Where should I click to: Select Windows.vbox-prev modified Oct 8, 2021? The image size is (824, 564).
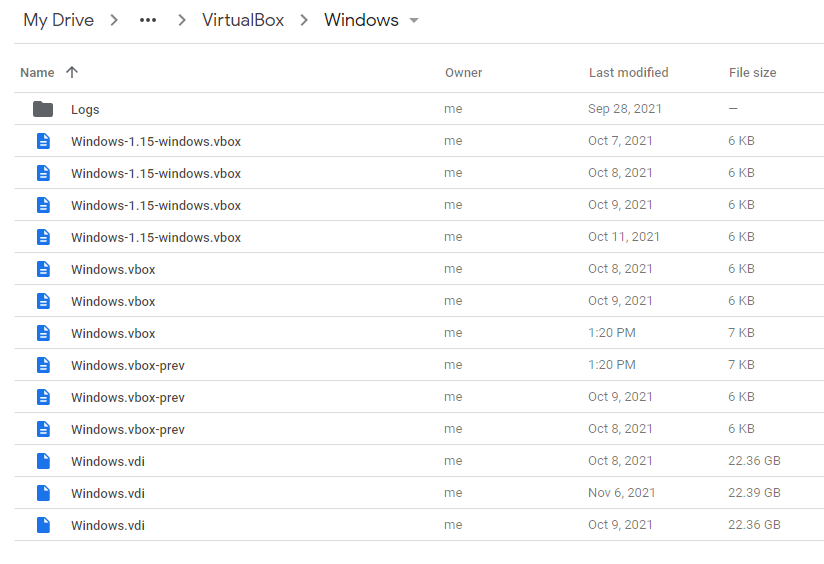pos(128,429)
